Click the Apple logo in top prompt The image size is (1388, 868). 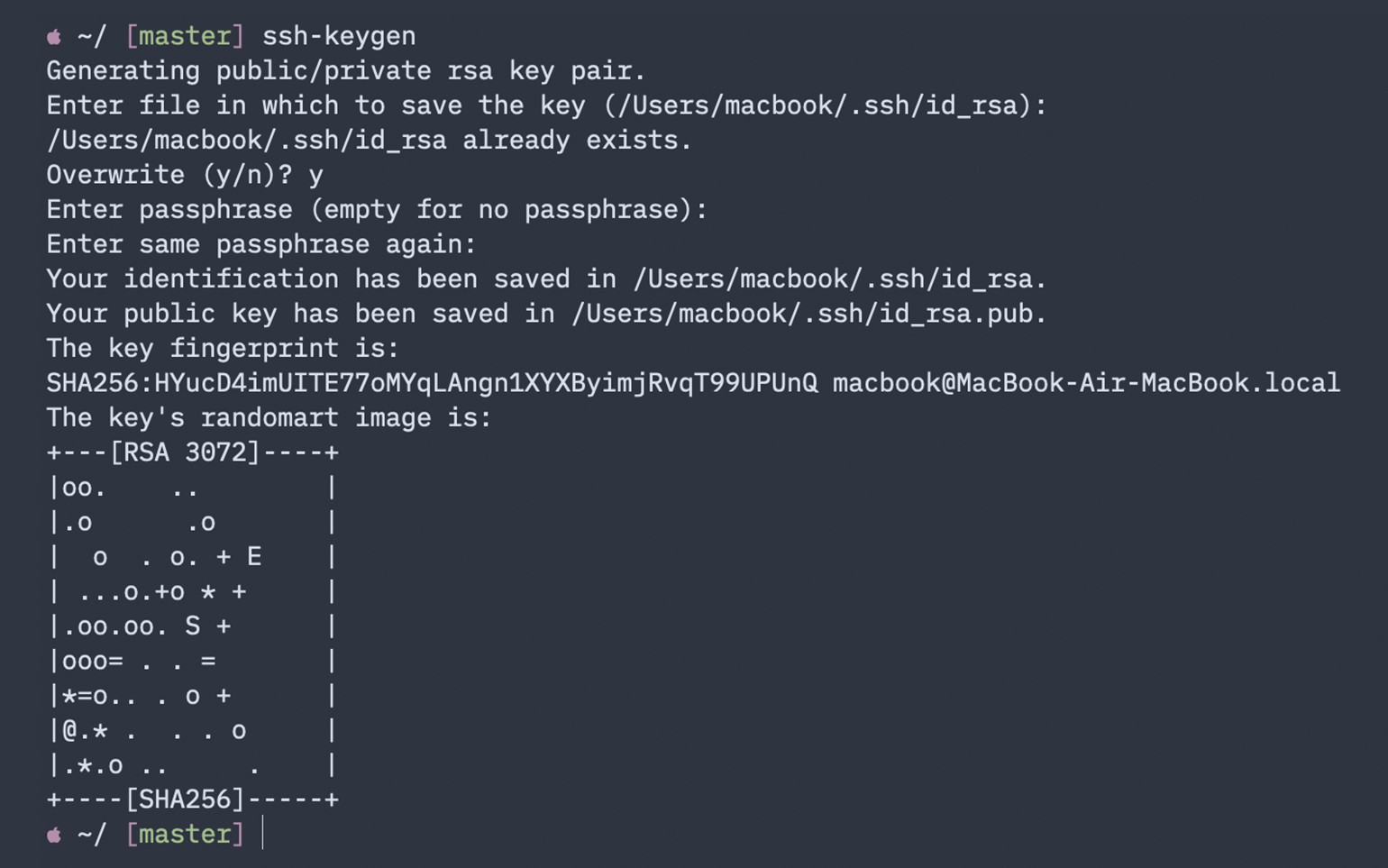click(x=54, y=37)
